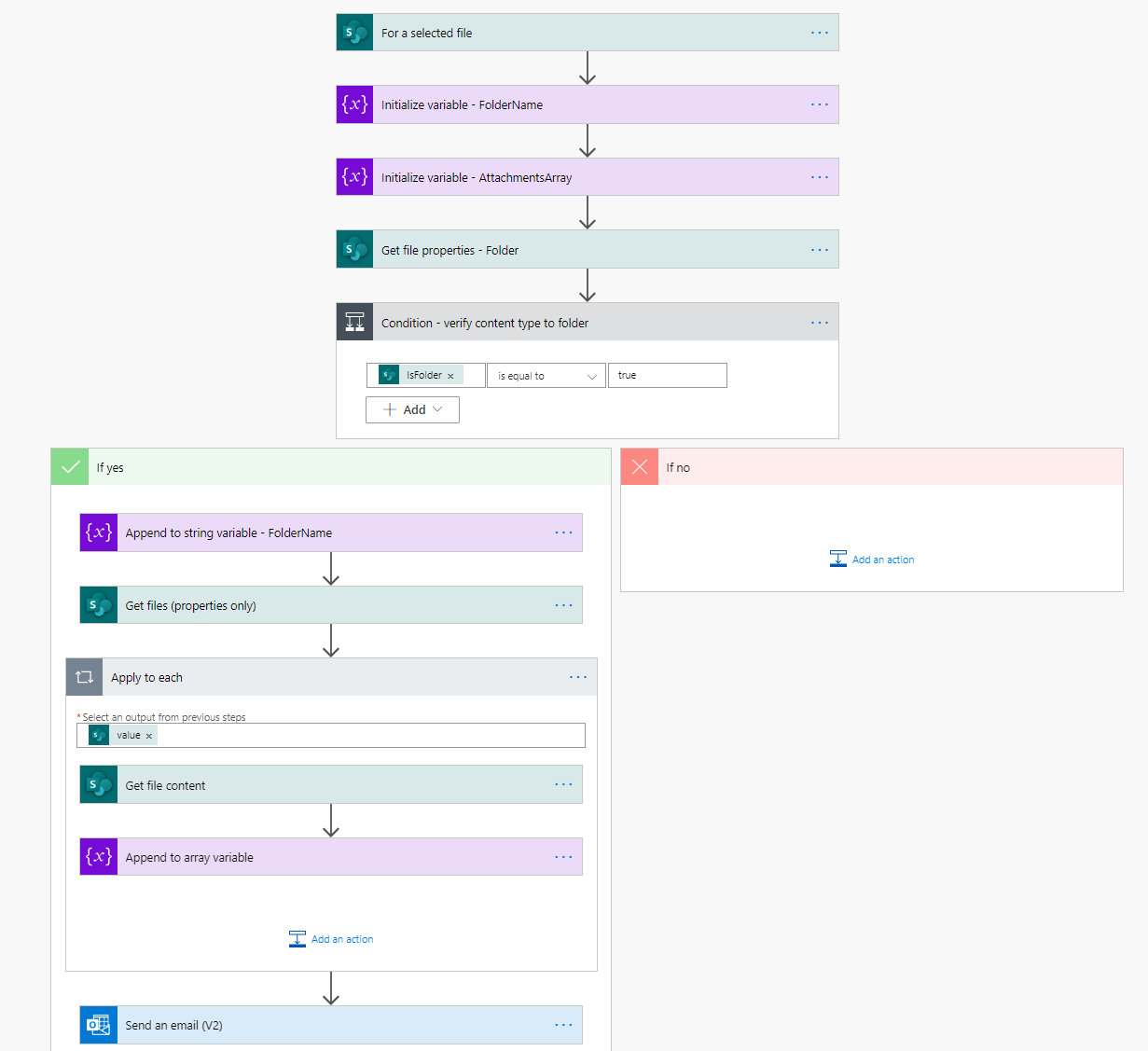Image resolution: width=1148 pixels, height=1051 pixels.
Task: Click the SharePoint icon on Get file properties - Folder
Action: [x=354, y=249]
